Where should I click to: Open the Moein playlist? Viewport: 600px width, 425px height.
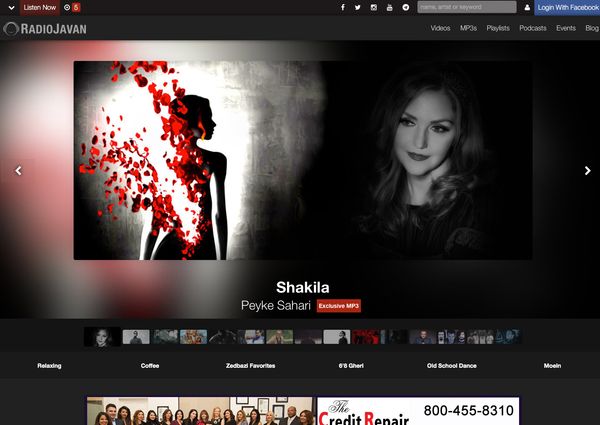coord(552,366)
